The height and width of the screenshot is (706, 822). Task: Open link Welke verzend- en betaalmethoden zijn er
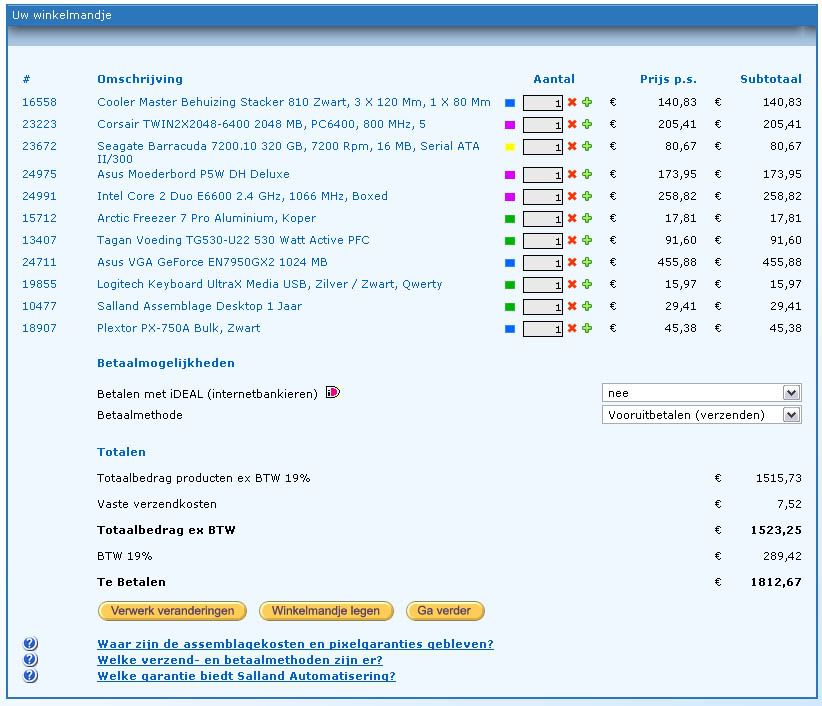[x=240, y=660]
